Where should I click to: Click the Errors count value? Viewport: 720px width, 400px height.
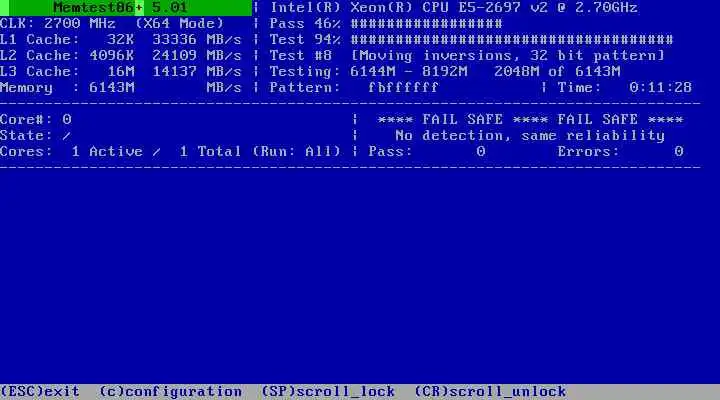[x=679, y=152]
